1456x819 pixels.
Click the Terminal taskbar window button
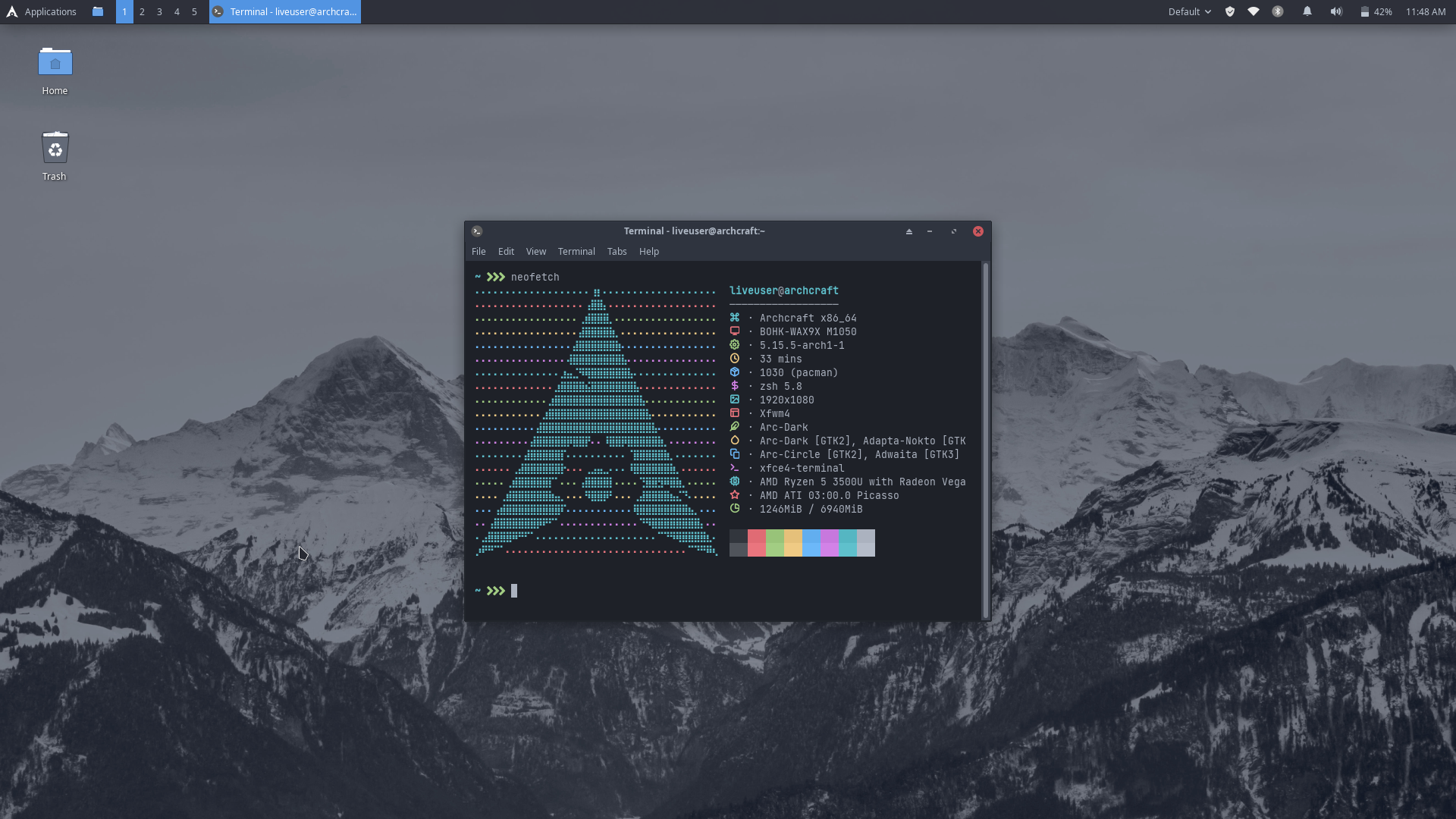coord(285,11)
